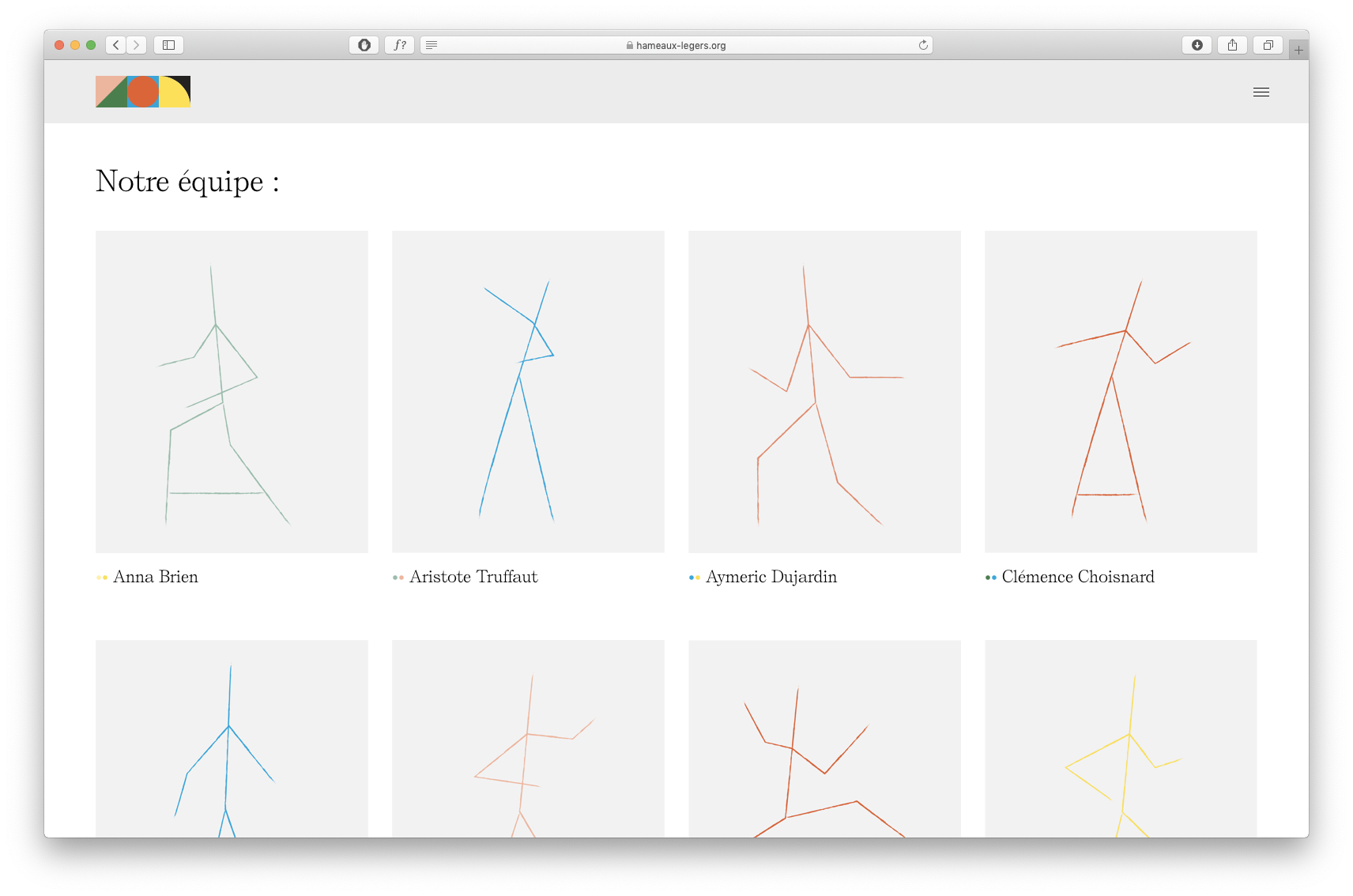Open the hamburger menu icon

1261,92
